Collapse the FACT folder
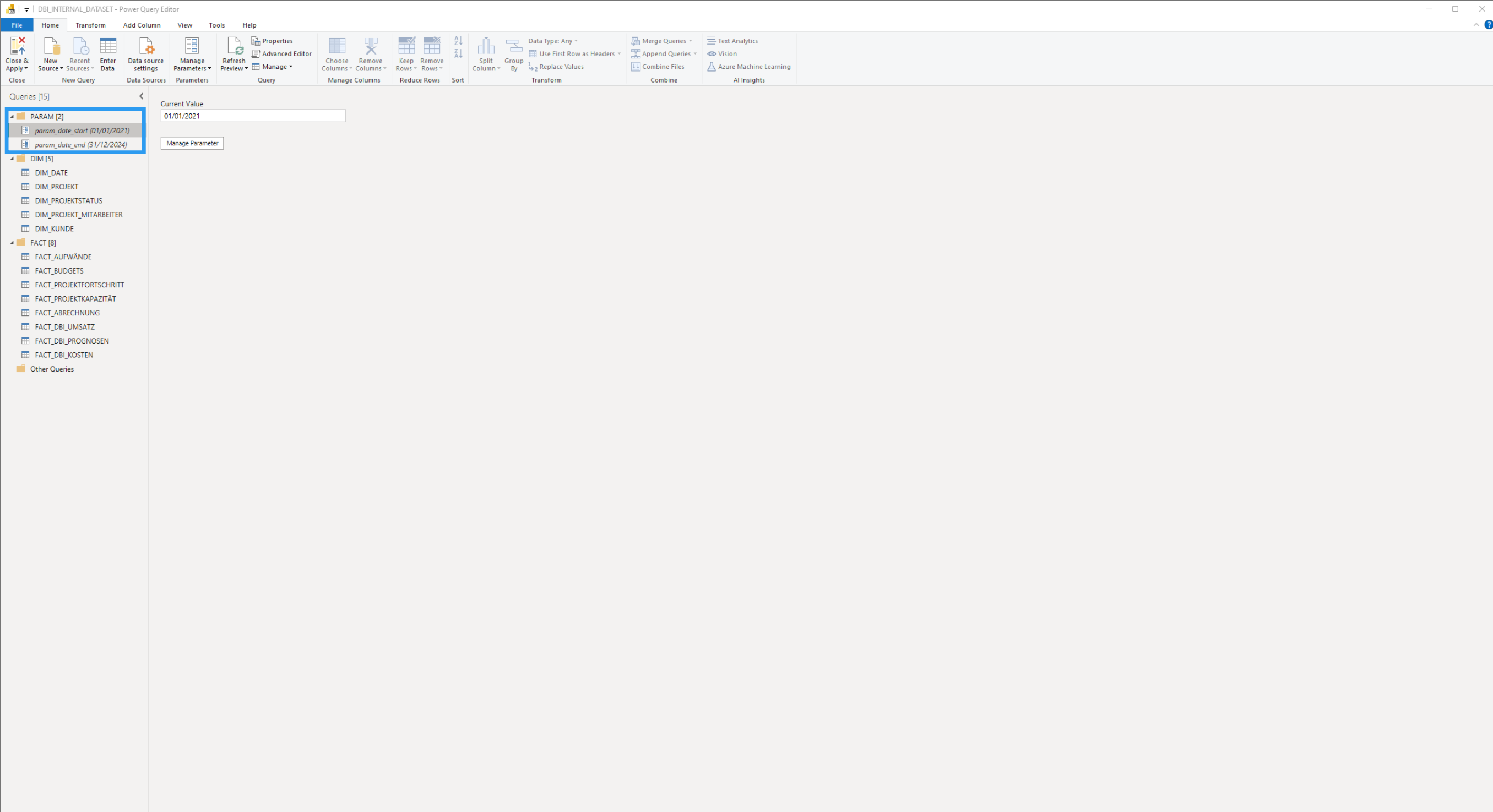 point(12,243)
